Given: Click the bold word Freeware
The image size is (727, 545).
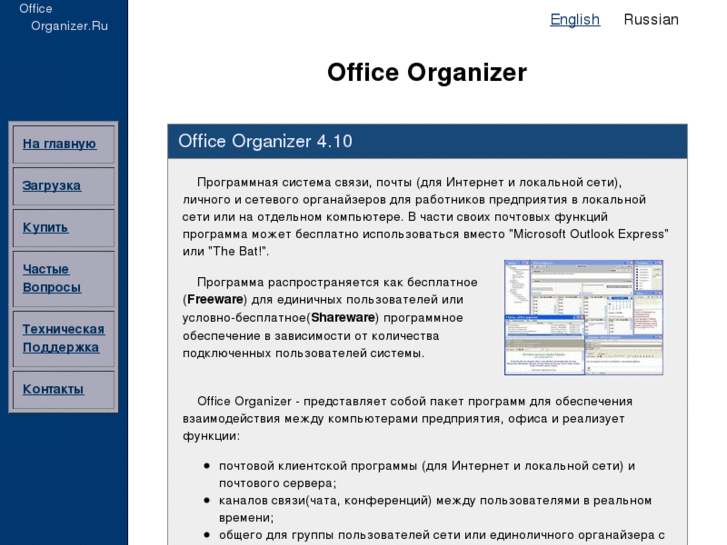Looking at the screenshot, I should pos(215,300).
